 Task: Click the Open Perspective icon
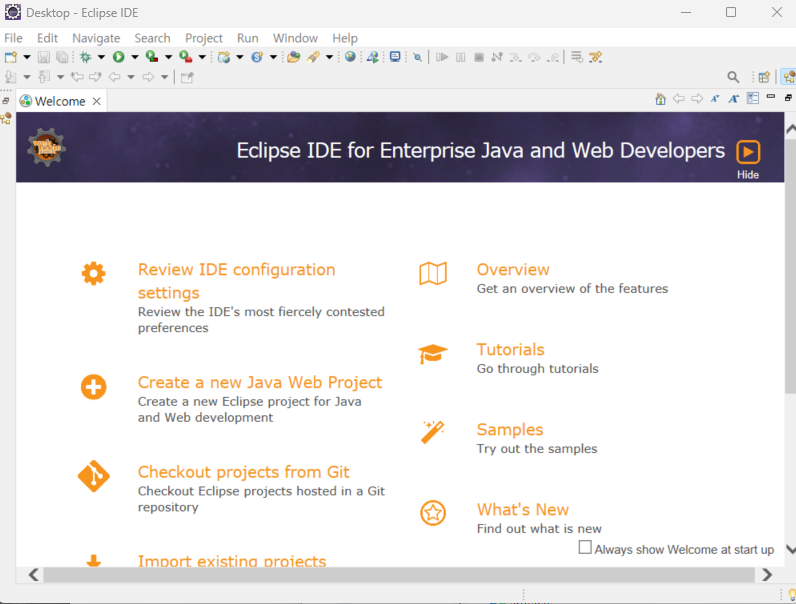point(764,77)
